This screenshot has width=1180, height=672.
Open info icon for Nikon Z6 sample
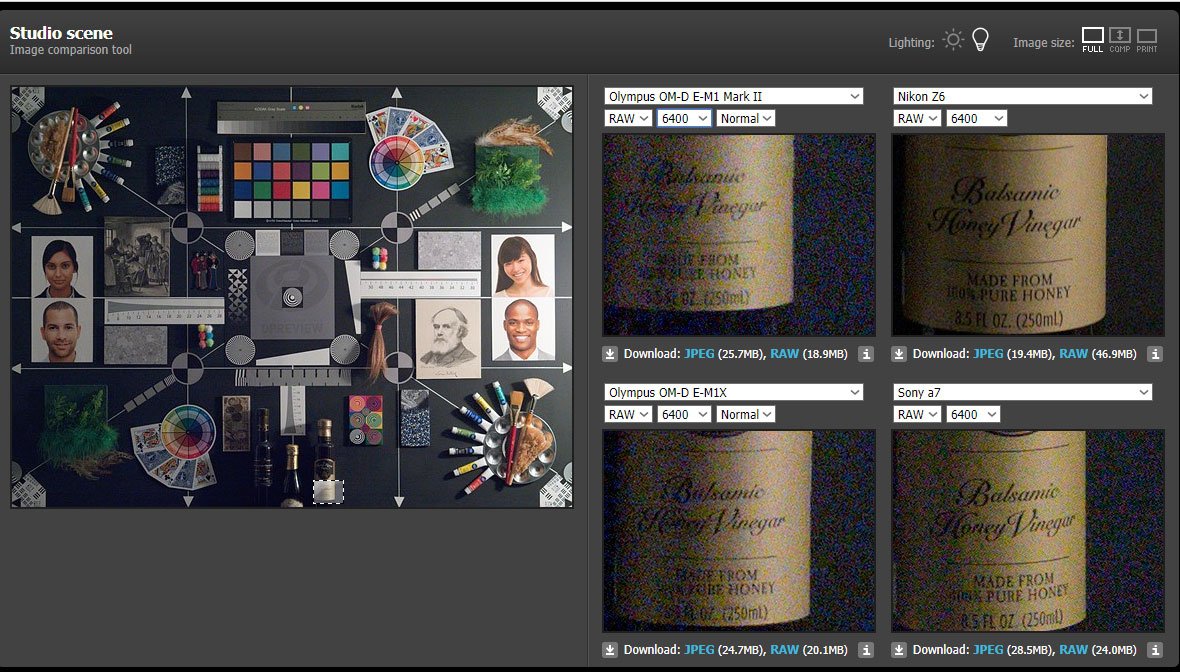click(x=1155, y=354)
